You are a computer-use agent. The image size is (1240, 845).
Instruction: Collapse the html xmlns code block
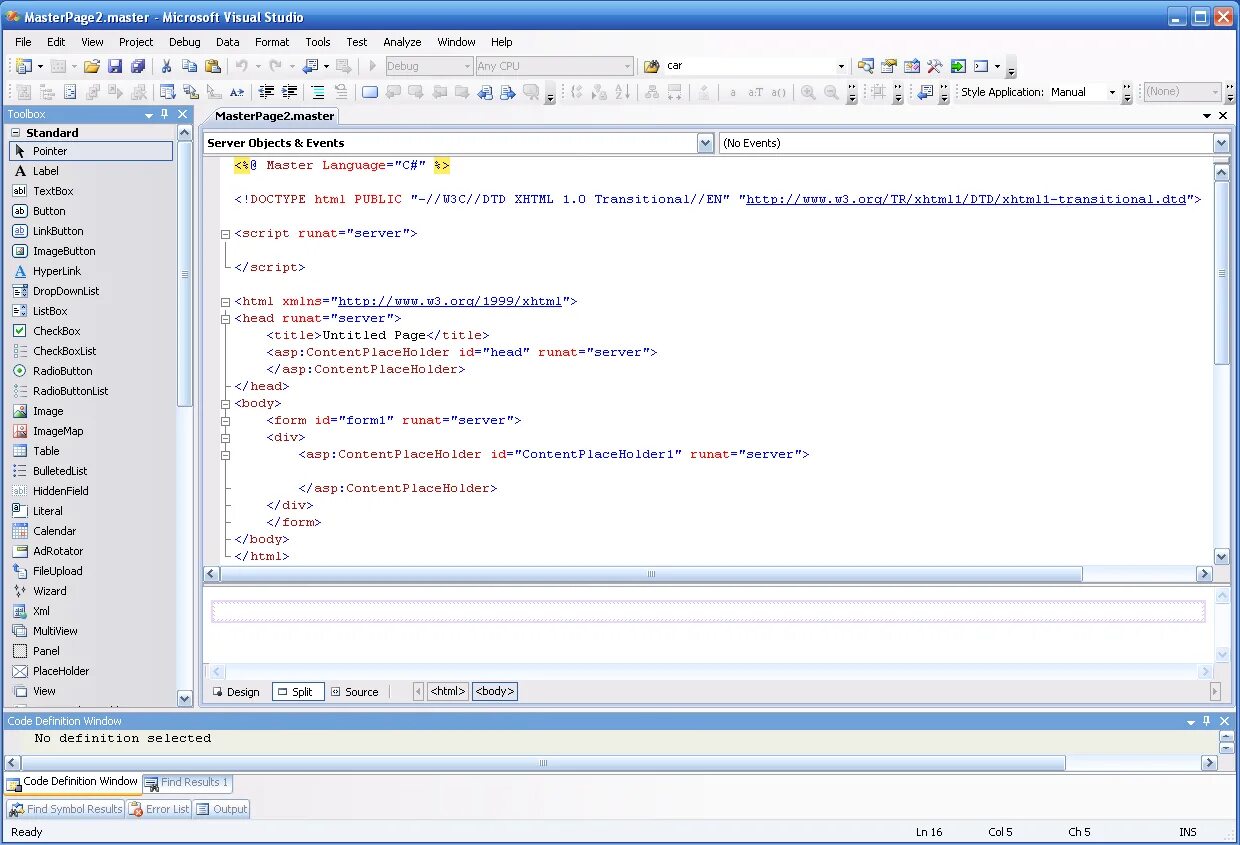point(225,301)
